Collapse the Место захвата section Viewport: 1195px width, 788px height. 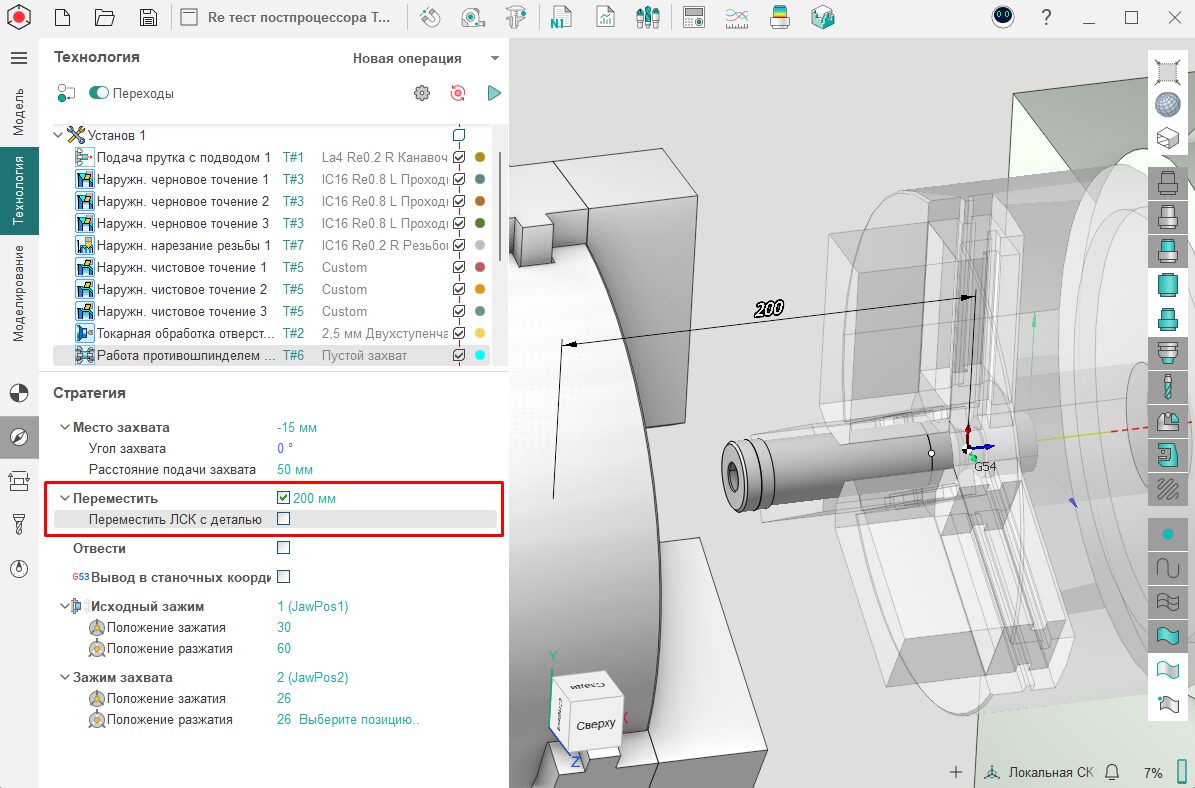64,427
